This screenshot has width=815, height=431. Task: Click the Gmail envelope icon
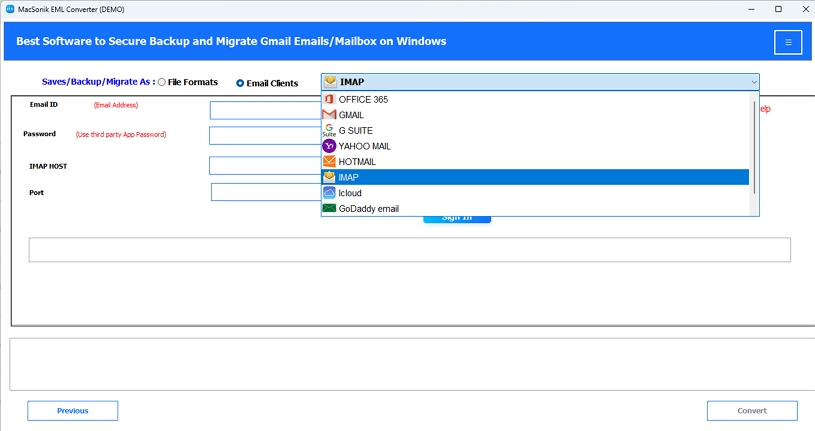coord(329,114)
